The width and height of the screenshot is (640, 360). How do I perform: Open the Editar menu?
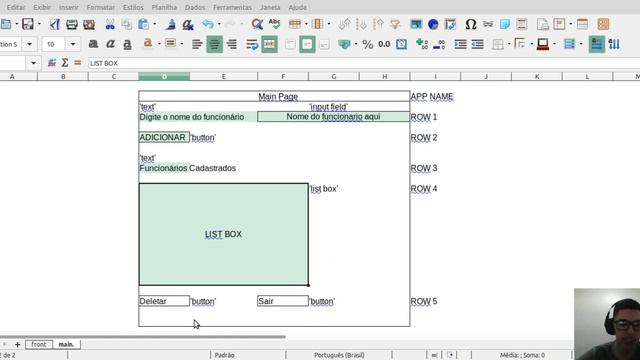[16, 7]
